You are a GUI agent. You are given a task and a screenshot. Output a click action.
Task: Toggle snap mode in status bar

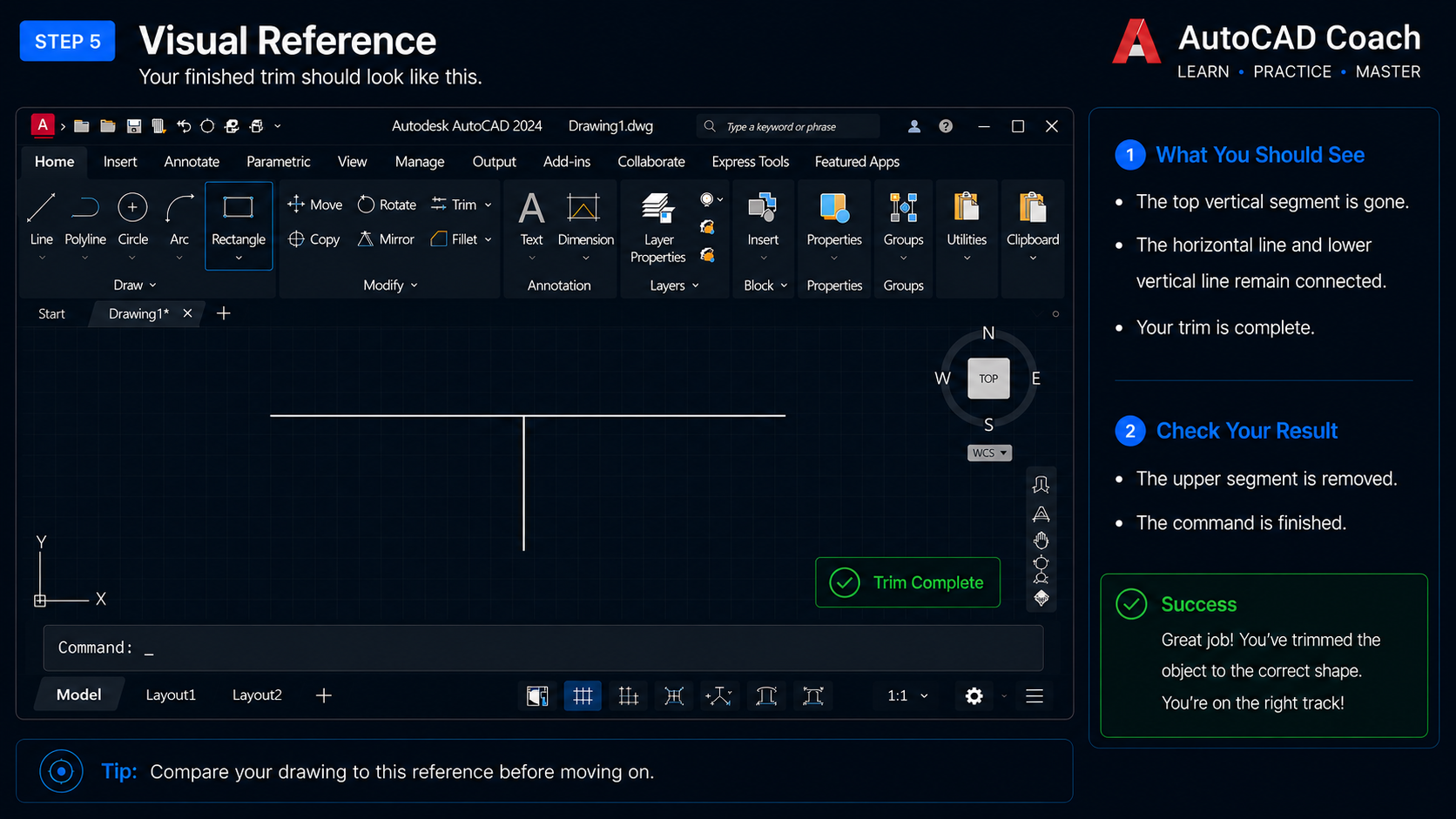[629, 695]
